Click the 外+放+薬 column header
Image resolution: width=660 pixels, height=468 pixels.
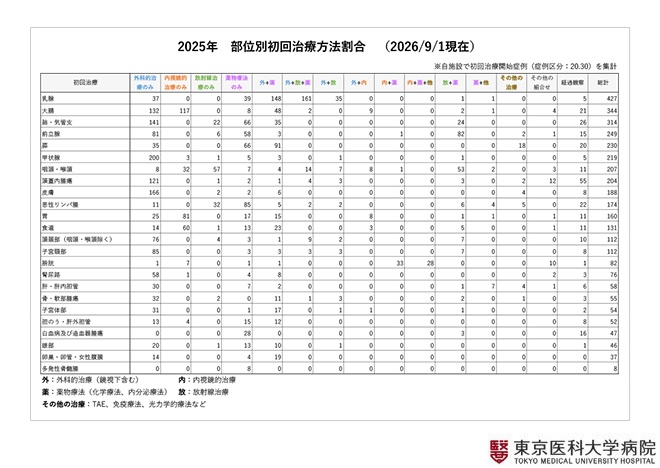pos(298,82)
